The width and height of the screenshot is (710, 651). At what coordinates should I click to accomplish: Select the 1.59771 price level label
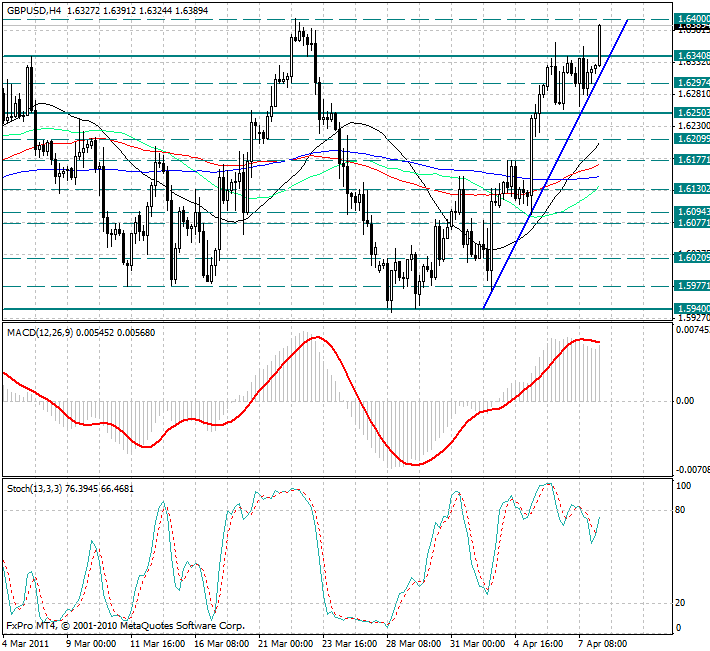(x=692, y=286)
